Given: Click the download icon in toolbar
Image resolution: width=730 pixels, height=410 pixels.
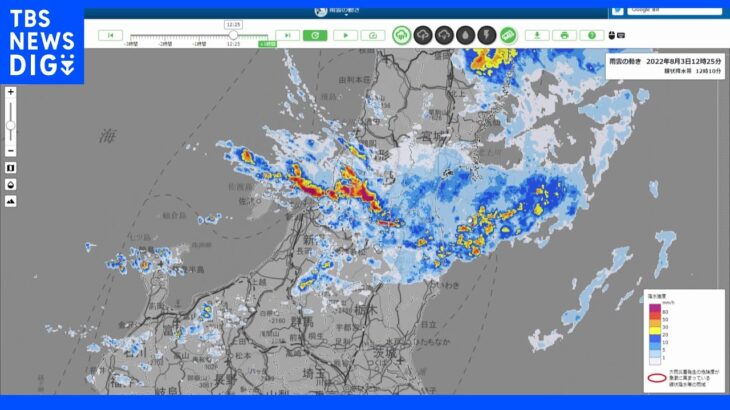Looking at the screenshot, I should [x=538, y=35].
